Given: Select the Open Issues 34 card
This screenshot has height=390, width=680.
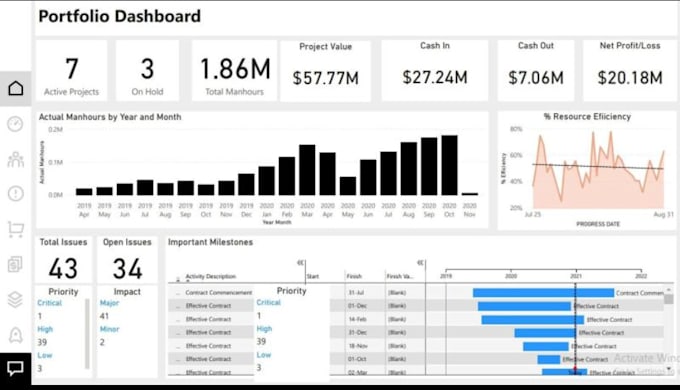Looking at the screenshot, I should click(127, 259).
